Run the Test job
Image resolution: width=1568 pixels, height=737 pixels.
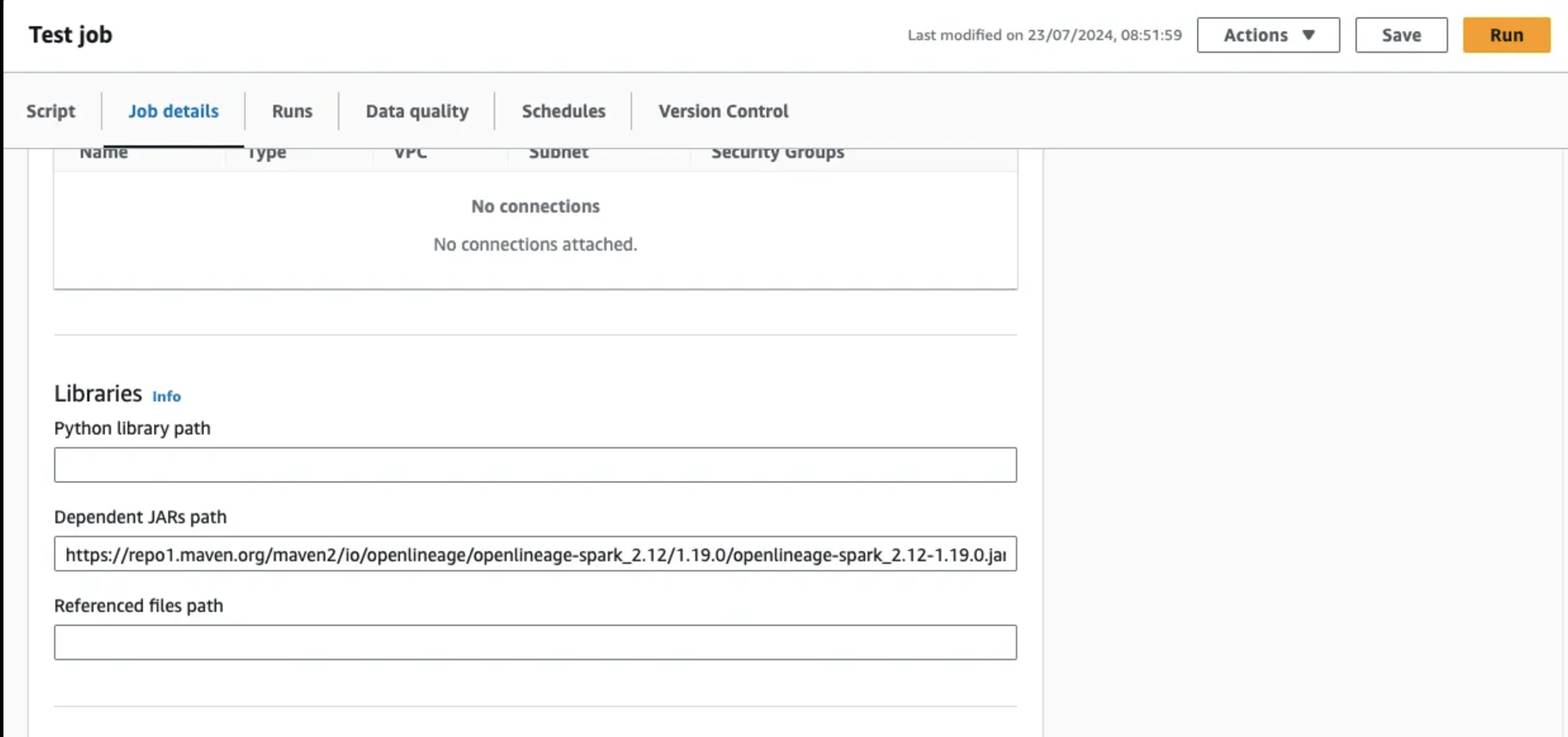[x=1506, y=35]
